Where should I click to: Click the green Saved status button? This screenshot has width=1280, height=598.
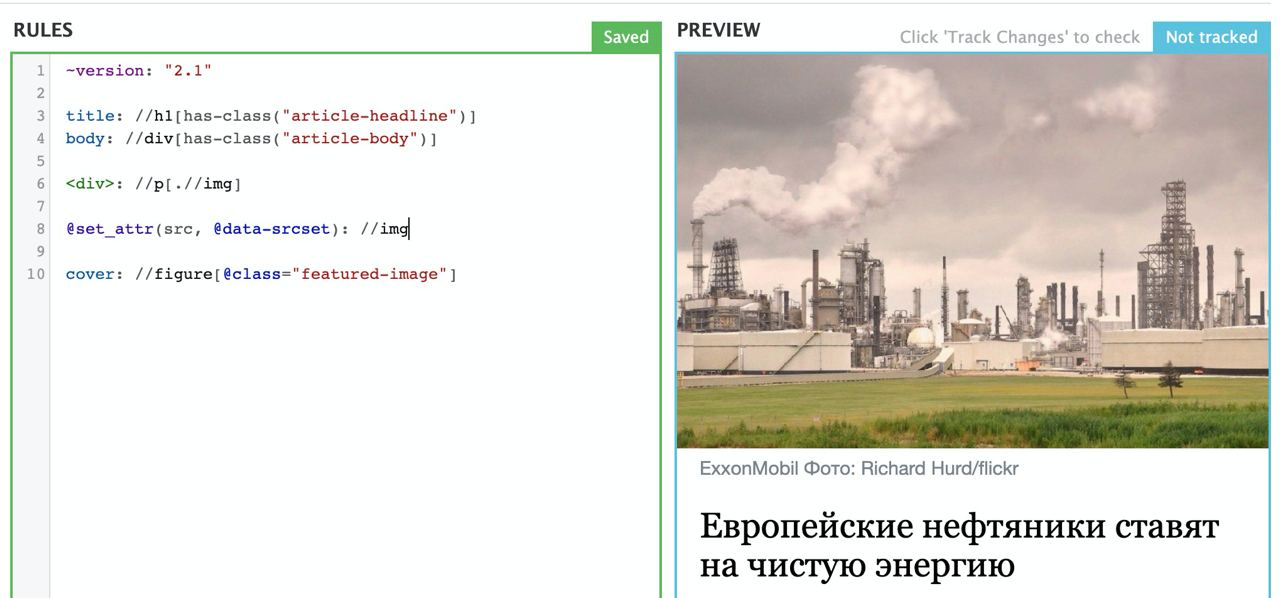tap(626, 37)
